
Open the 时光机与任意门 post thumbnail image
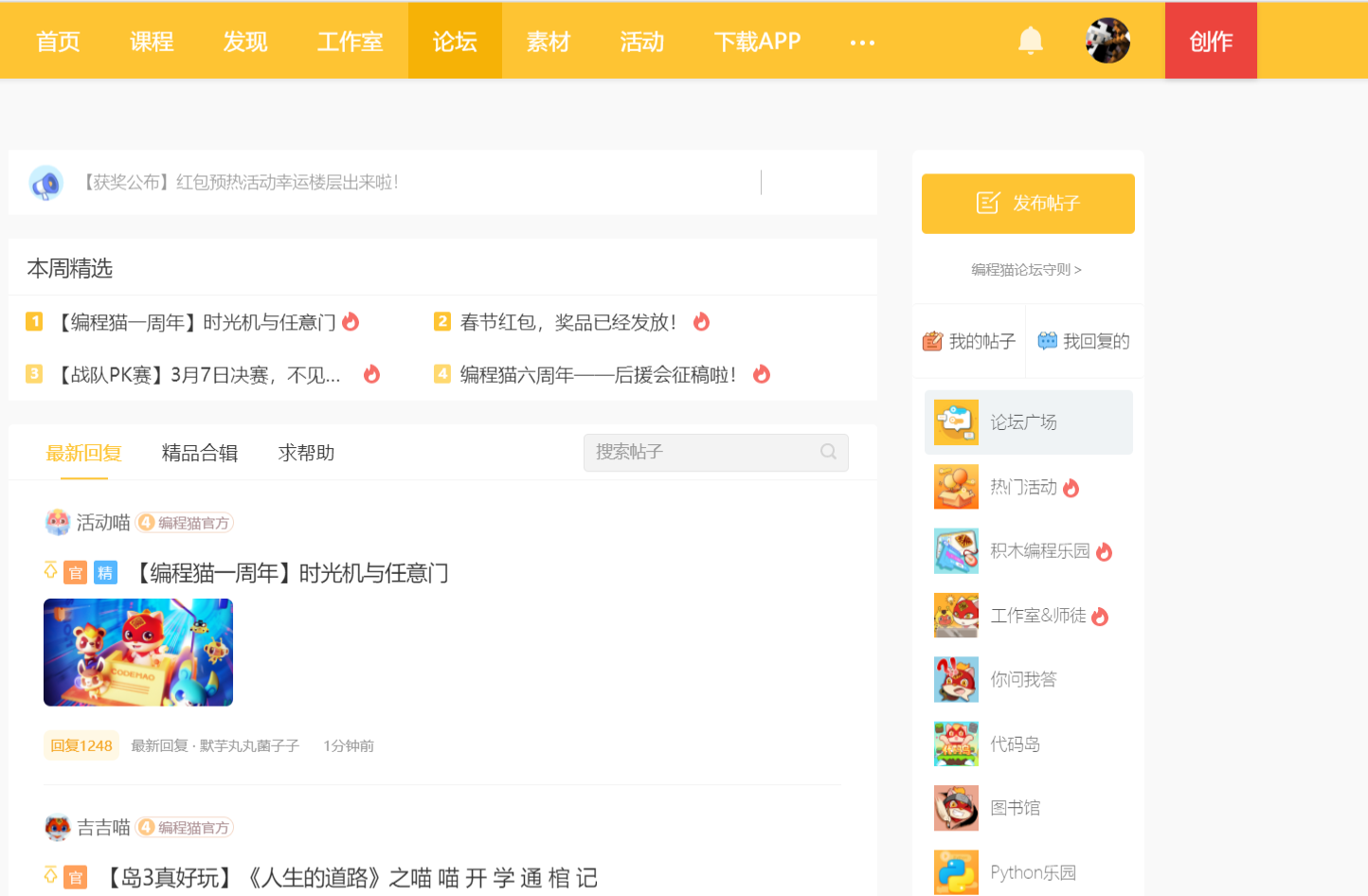[138, 653]
